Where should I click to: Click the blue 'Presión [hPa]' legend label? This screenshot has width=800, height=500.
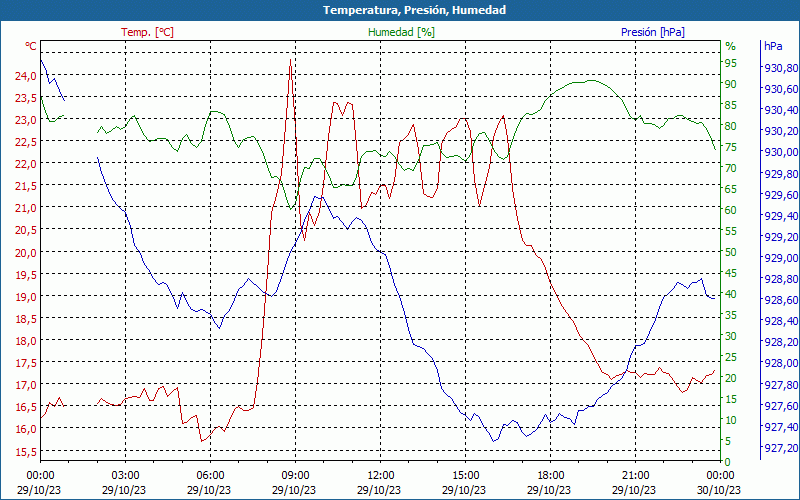tap(653, 32)
